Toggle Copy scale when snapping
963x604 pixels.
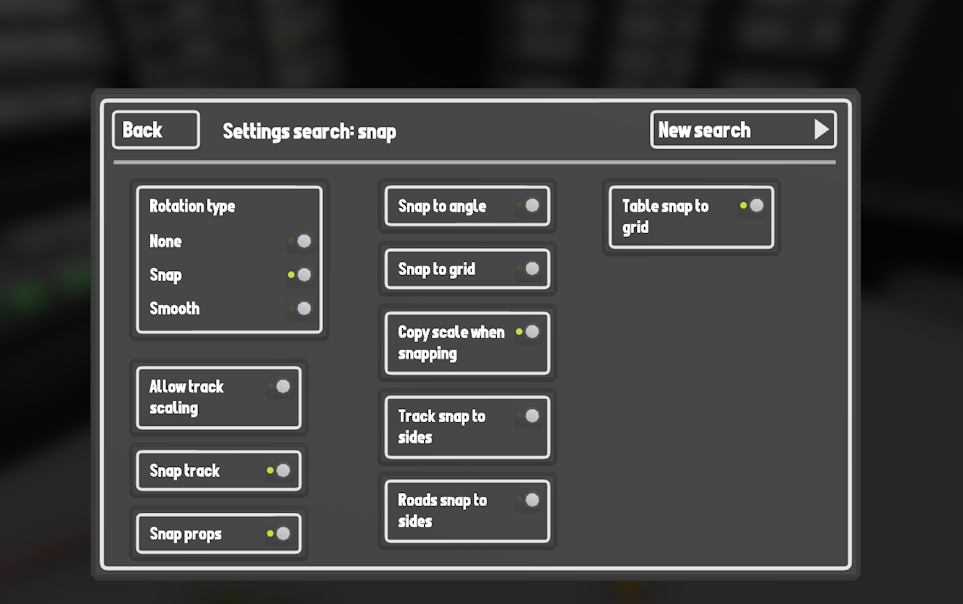[531, 332]
